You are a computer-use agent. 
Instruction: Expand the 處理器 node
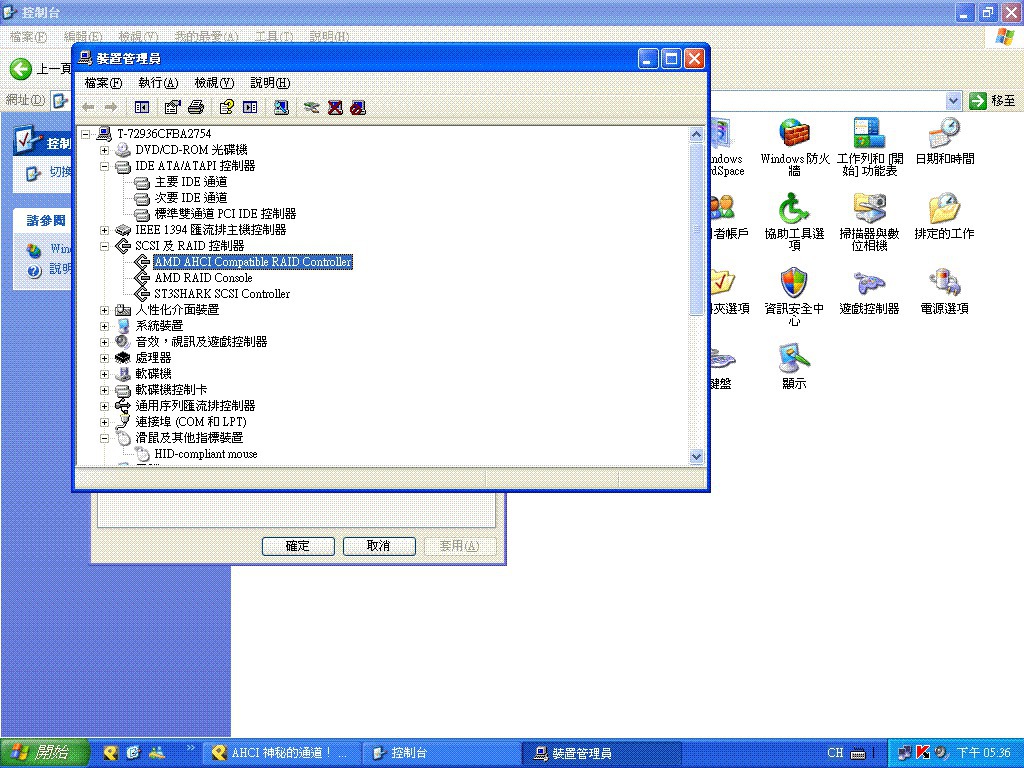tap(104, 358)
